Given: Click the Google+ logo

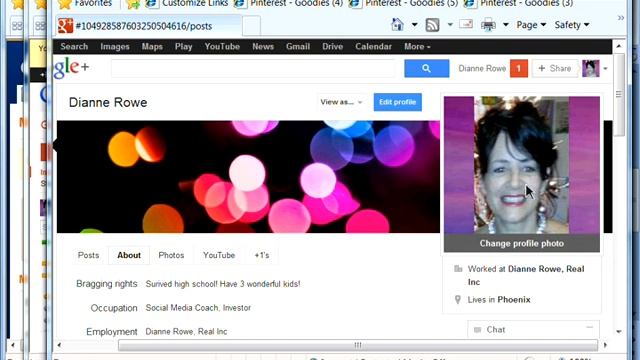Looking at the screenshot, I should coord(71,67).
